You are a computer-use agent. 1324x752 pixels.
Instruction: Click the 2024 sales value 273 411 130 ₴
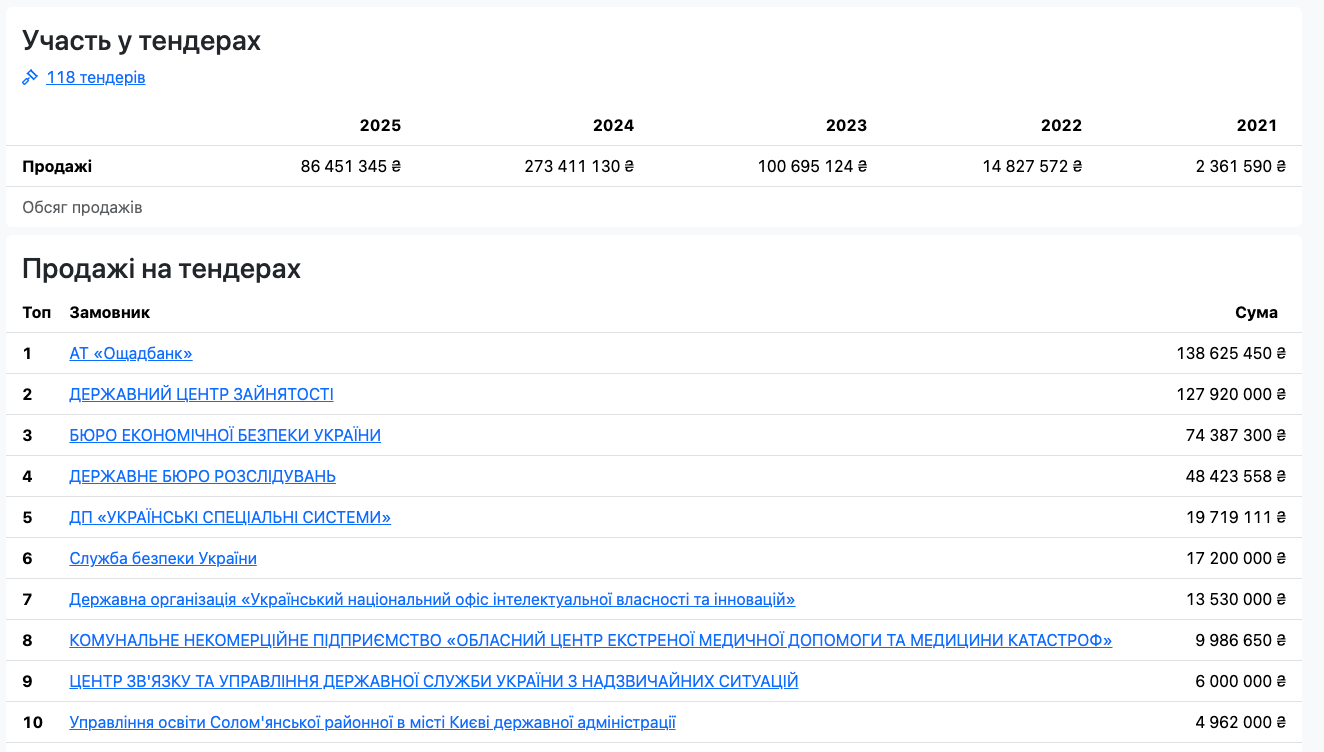[x=579, y=166]
